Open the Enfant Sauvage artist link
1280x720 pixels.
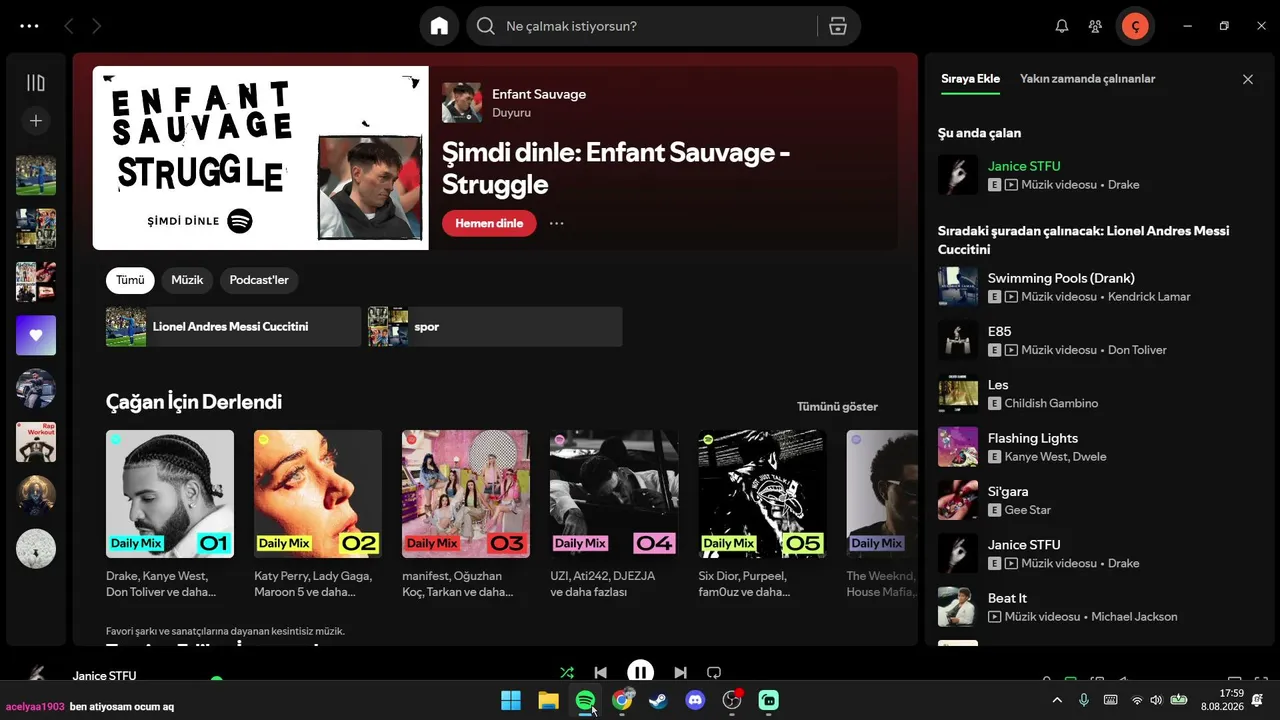539,94
